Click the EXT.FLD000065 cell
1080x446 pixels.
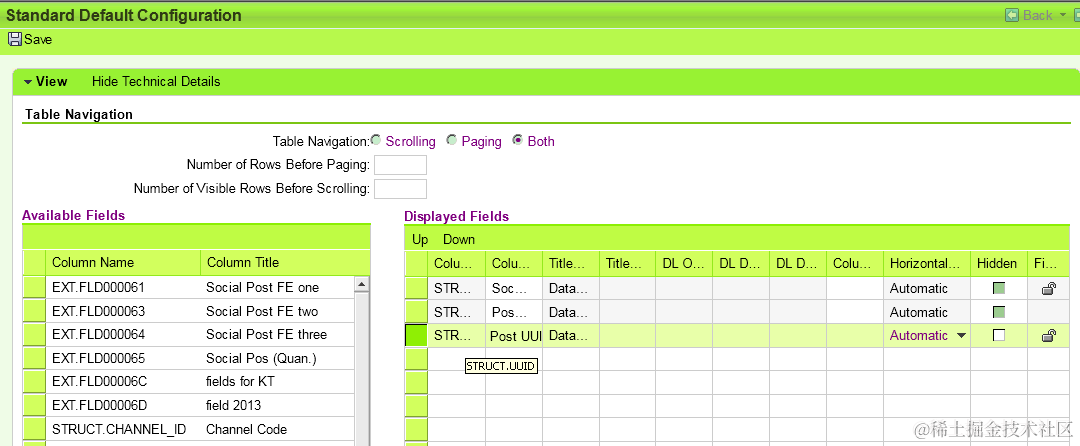pyautogui.click(x=123, y=359)
